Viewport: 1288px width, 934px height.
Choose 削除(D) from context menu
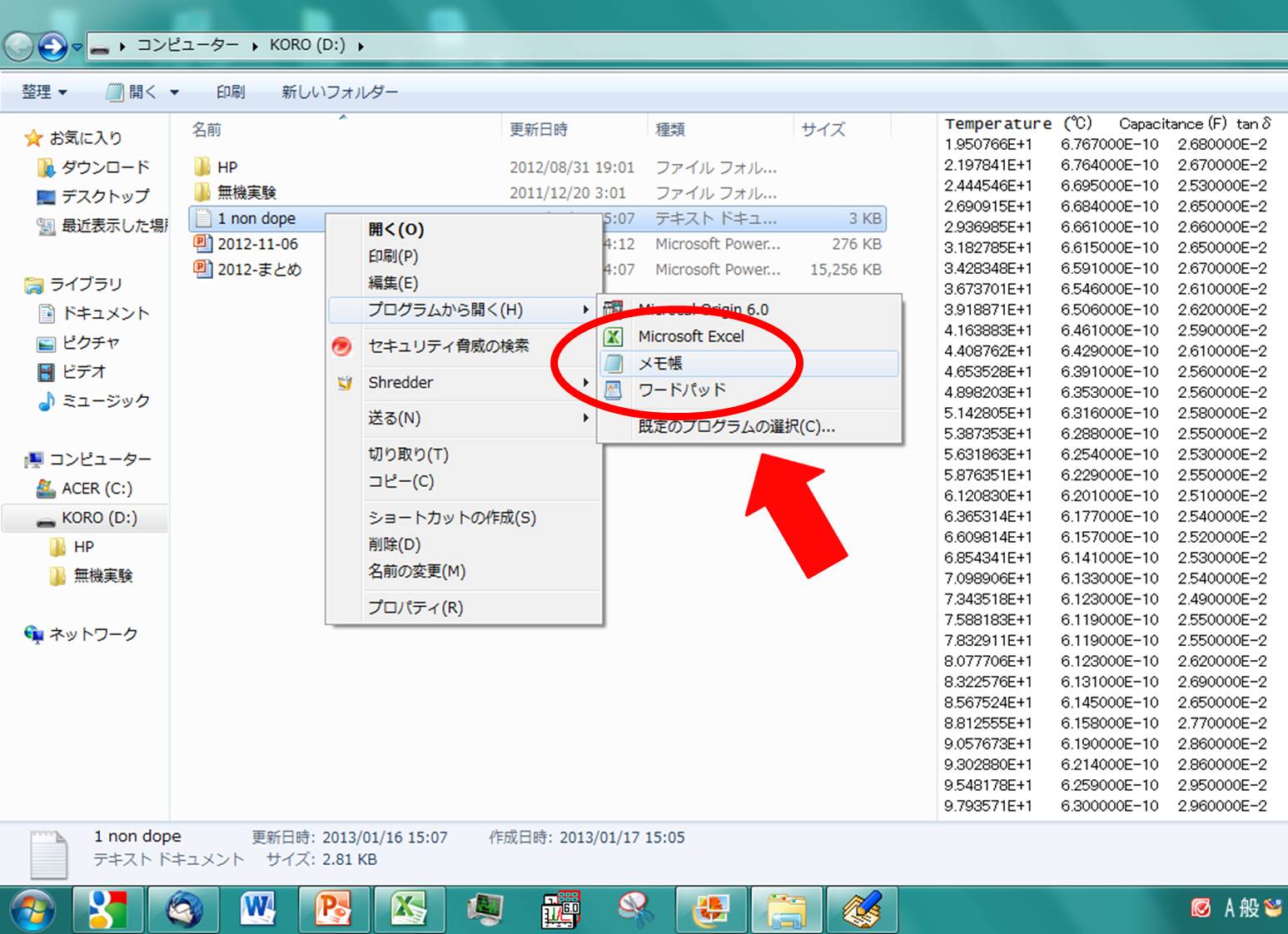click(394, 544)
